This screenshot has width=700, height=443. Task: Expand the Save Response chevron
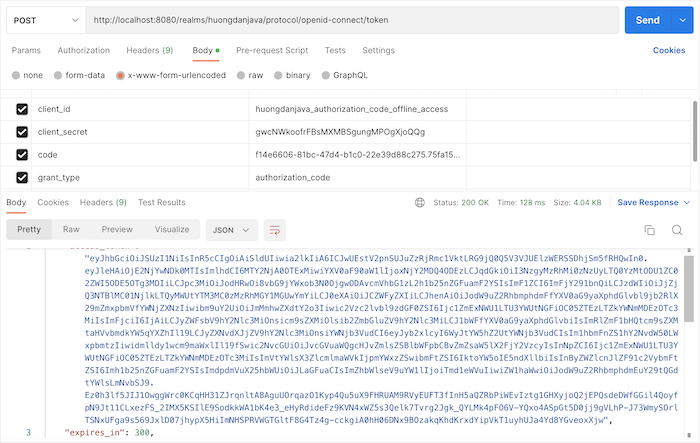tap(687, 203)
